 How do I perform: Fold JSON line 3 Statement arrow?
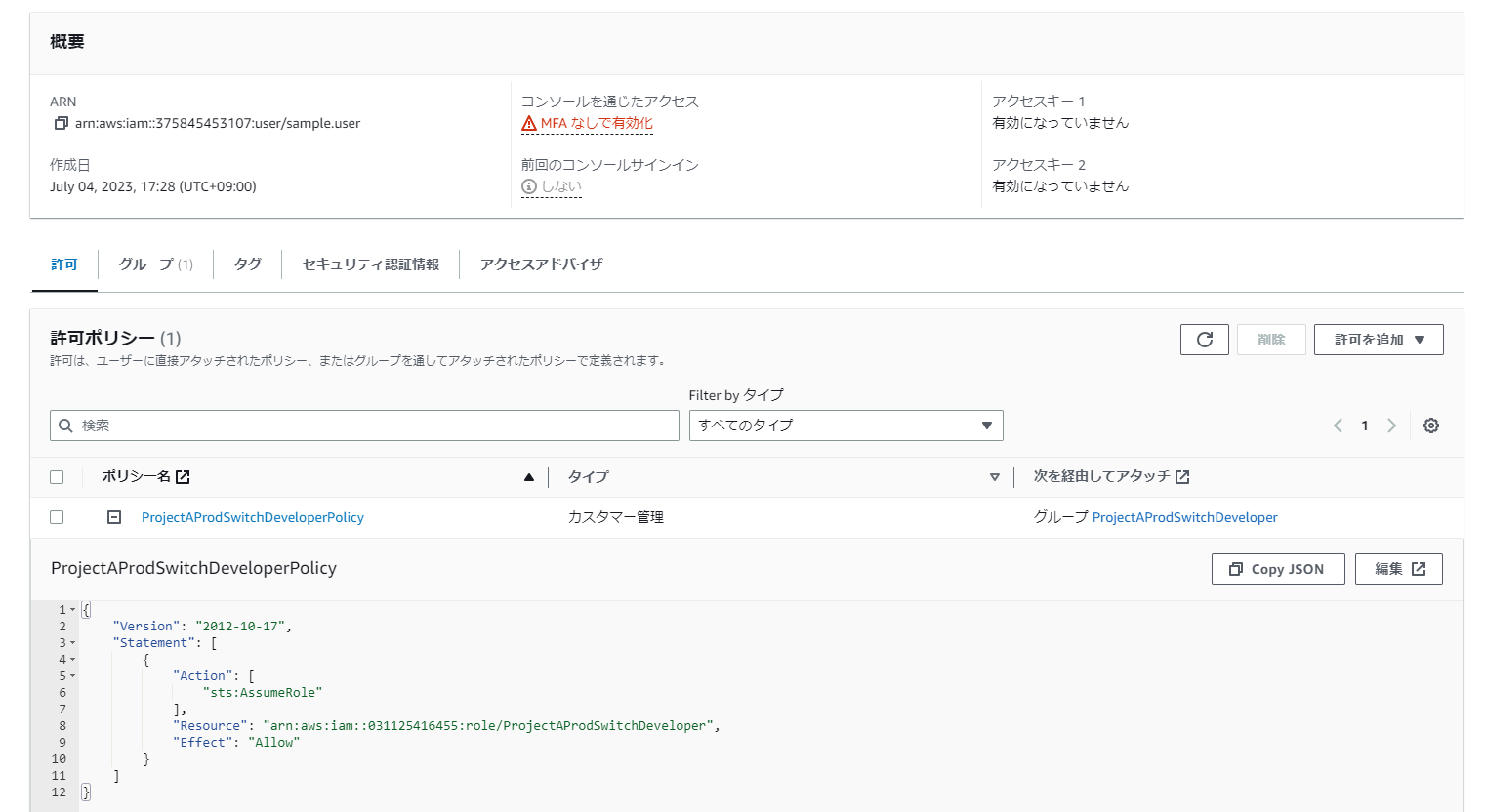coord(72,643)
